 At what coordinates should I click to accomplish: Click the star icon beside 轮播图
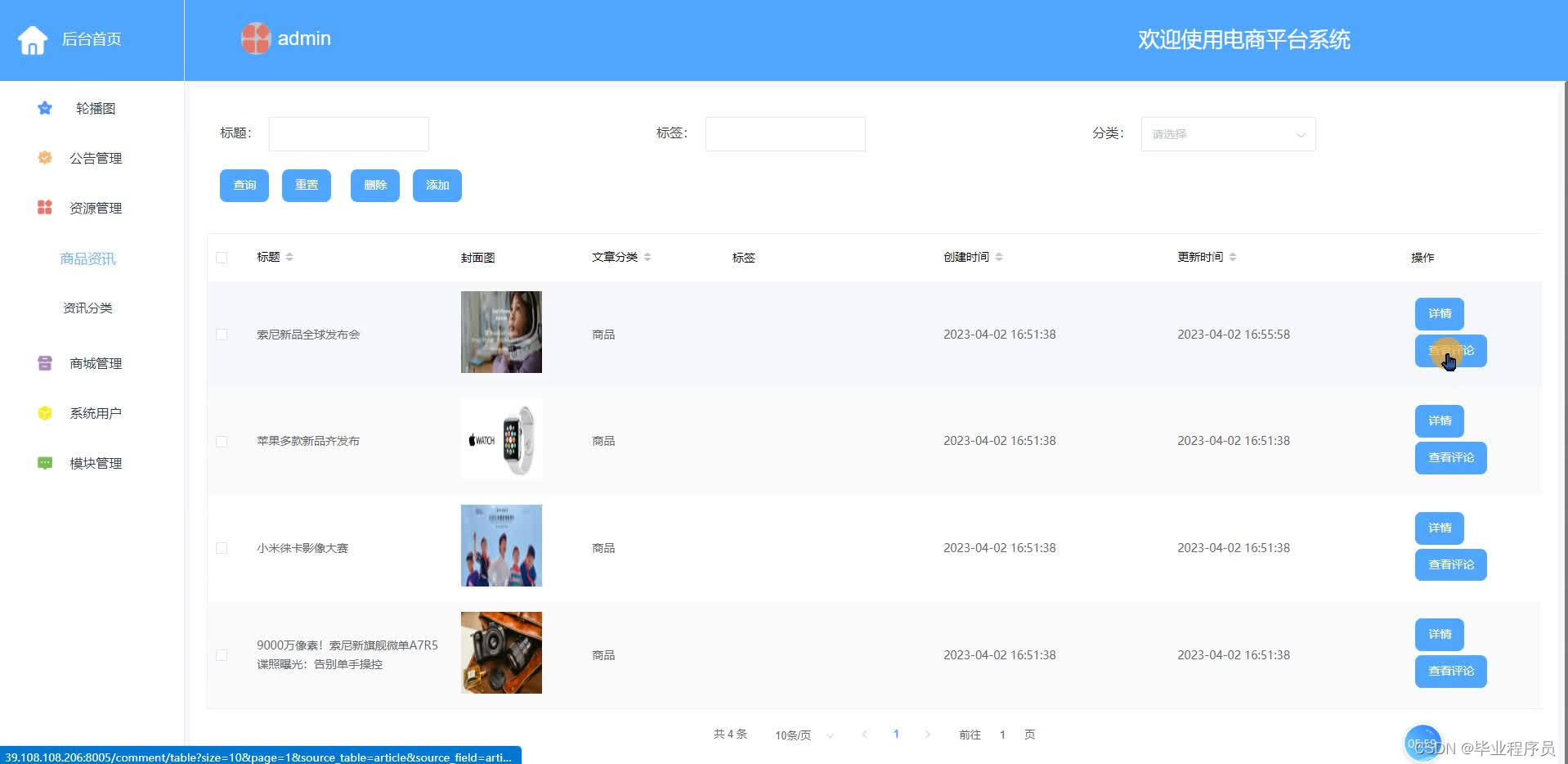[x=45, y=108]
